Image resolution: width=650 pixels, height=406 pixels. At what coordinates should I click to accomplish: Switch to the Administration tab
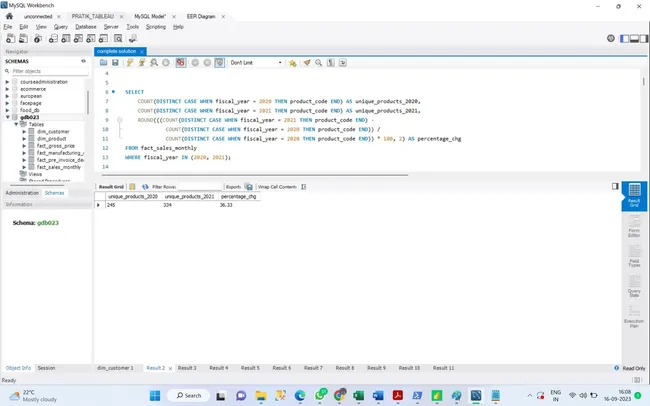point(22,193)
